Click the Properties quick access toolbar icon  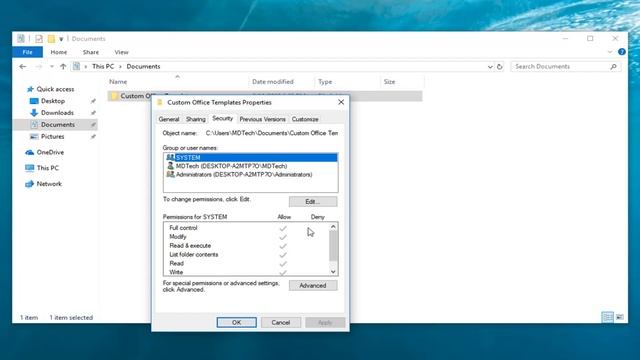[x=39, y=39]
